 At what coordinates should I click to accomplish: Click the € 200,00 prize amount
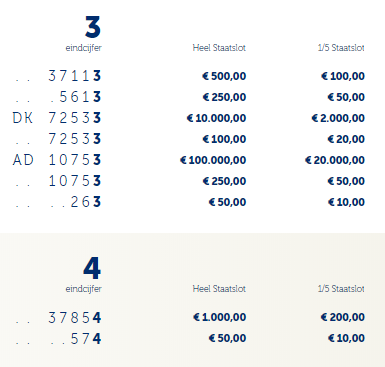tap(343, 317)
